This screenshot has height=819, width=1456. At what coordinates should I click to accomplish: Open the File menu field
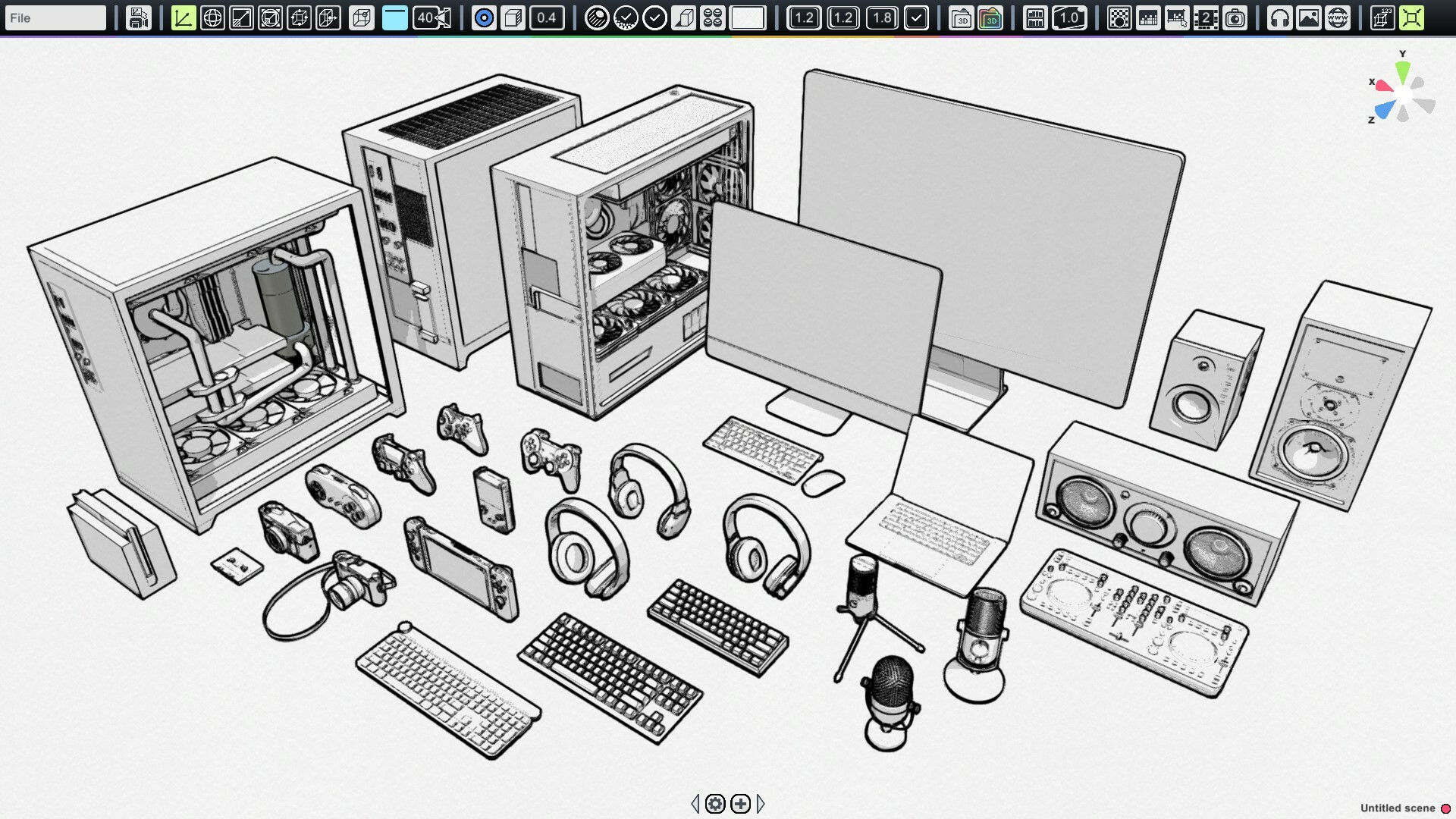[x=55, y=17]
